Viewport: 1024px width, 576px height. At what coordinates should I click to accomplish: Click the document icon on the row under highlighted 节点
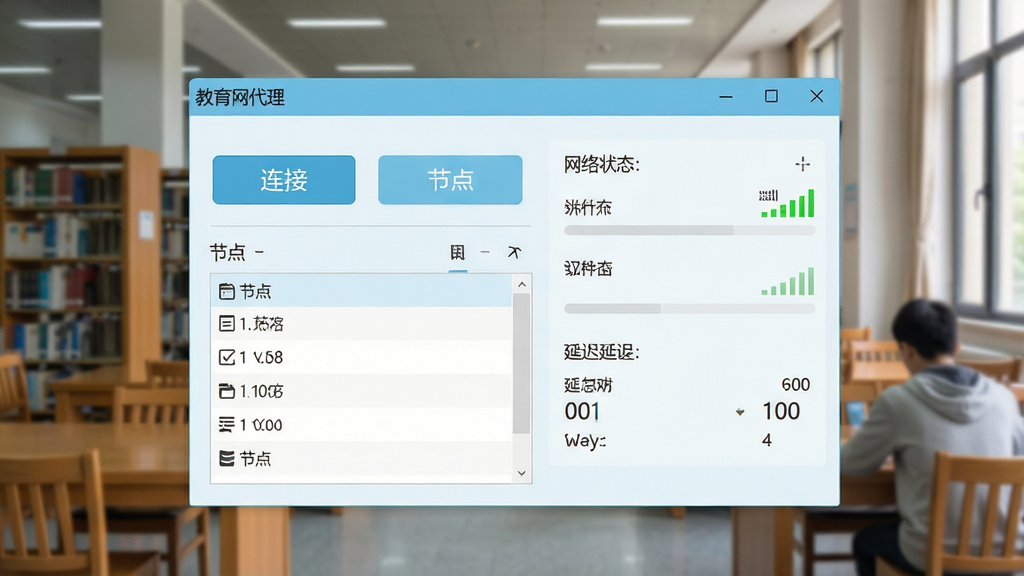click(x=227, y=323)
